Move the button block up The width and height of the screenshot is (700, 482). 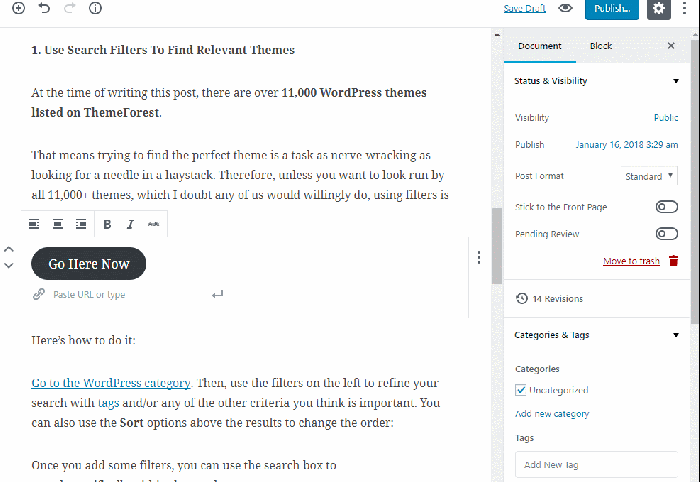(x=9, y=249)
